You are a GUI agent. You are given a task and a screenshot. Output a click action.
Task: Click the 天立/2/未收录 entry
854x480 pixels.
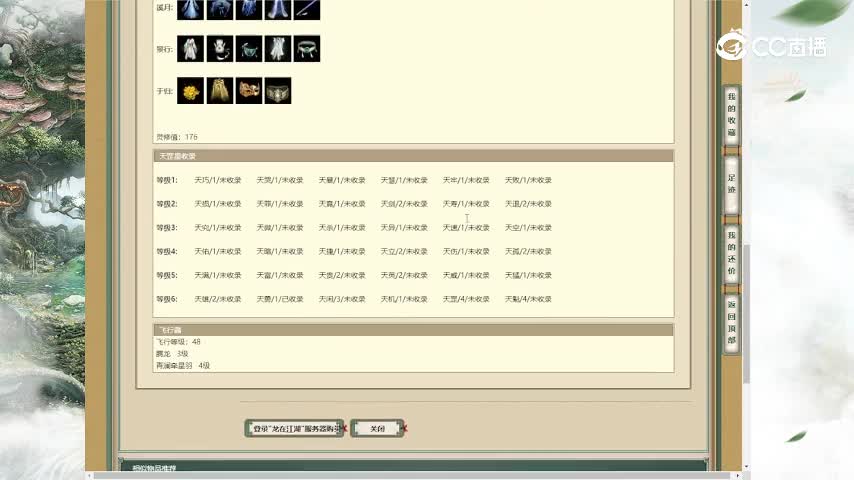coord(404,251)
